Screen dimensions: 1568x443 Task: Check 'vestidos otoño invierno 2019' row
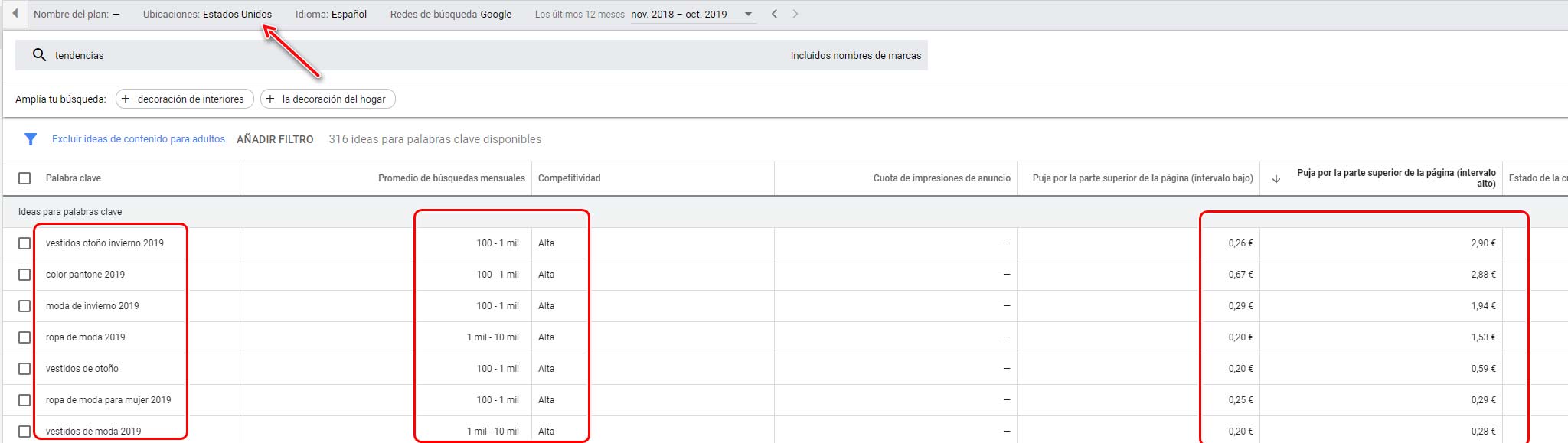click(x=24, y=243)
